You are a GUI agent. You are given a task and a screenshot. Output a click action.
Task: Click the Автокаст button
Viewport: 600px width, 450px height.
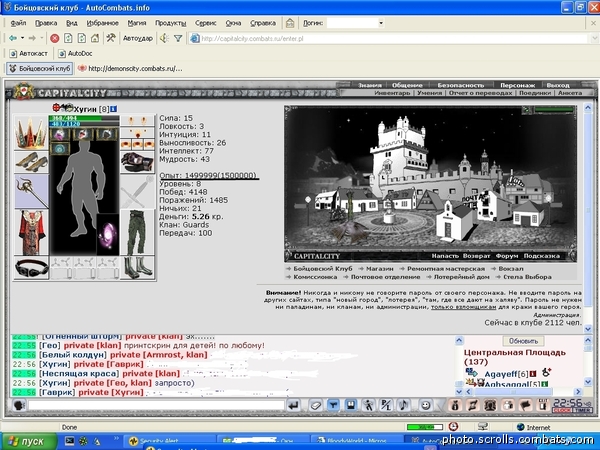29,54
